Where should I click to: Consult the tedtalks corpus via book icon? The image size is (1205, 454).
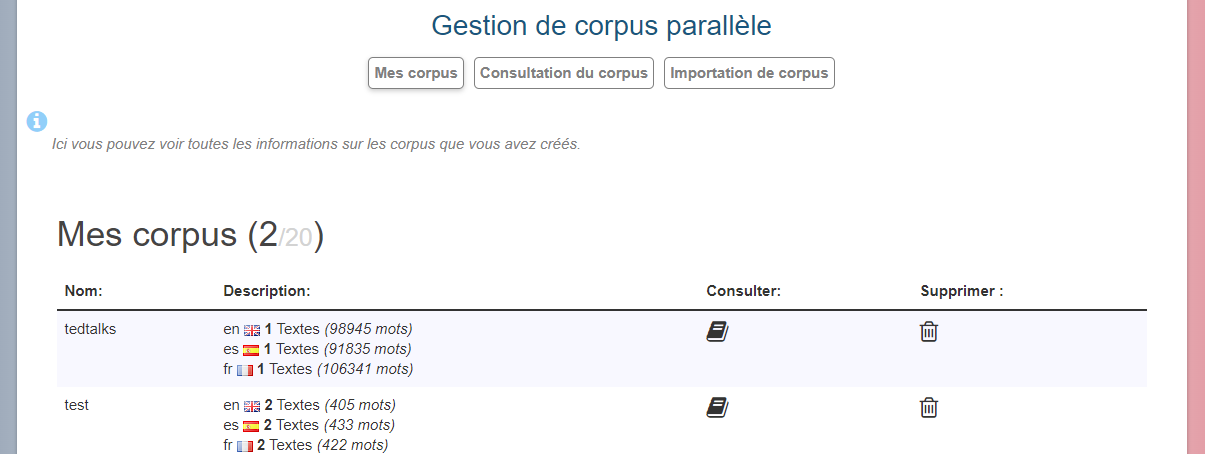(x=717, y=332)
